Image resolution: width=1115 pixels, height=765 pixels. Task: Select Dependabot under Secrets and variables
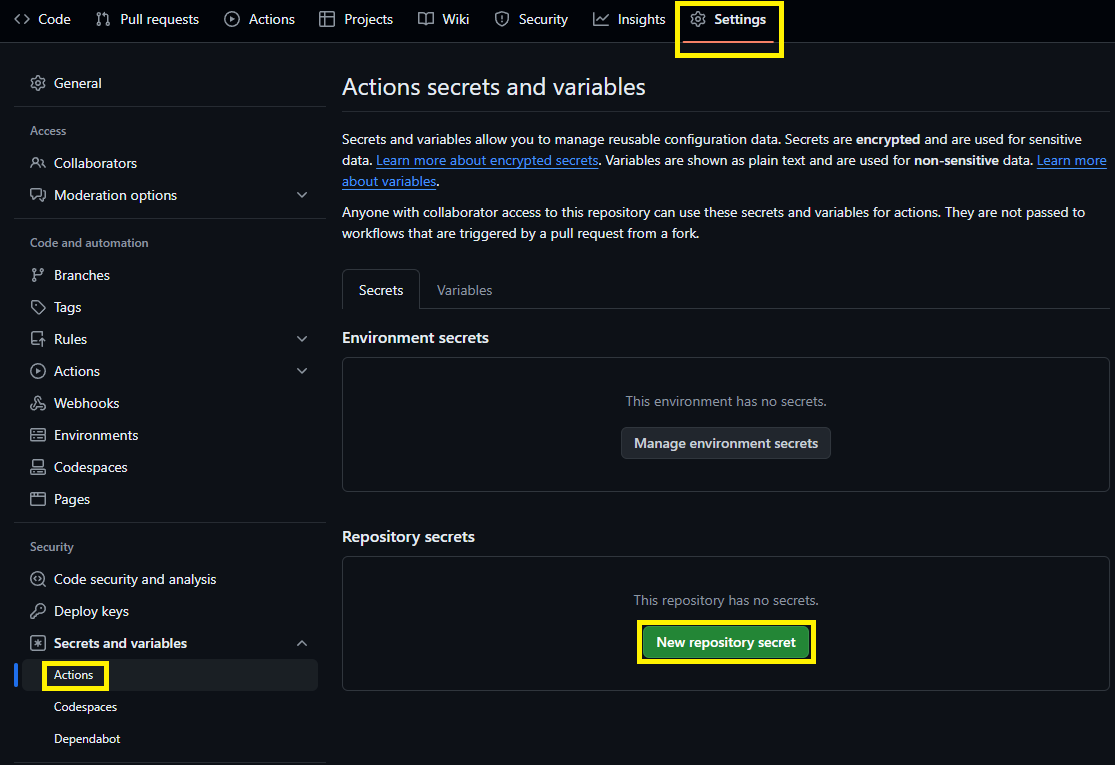[x=87, y=739]
